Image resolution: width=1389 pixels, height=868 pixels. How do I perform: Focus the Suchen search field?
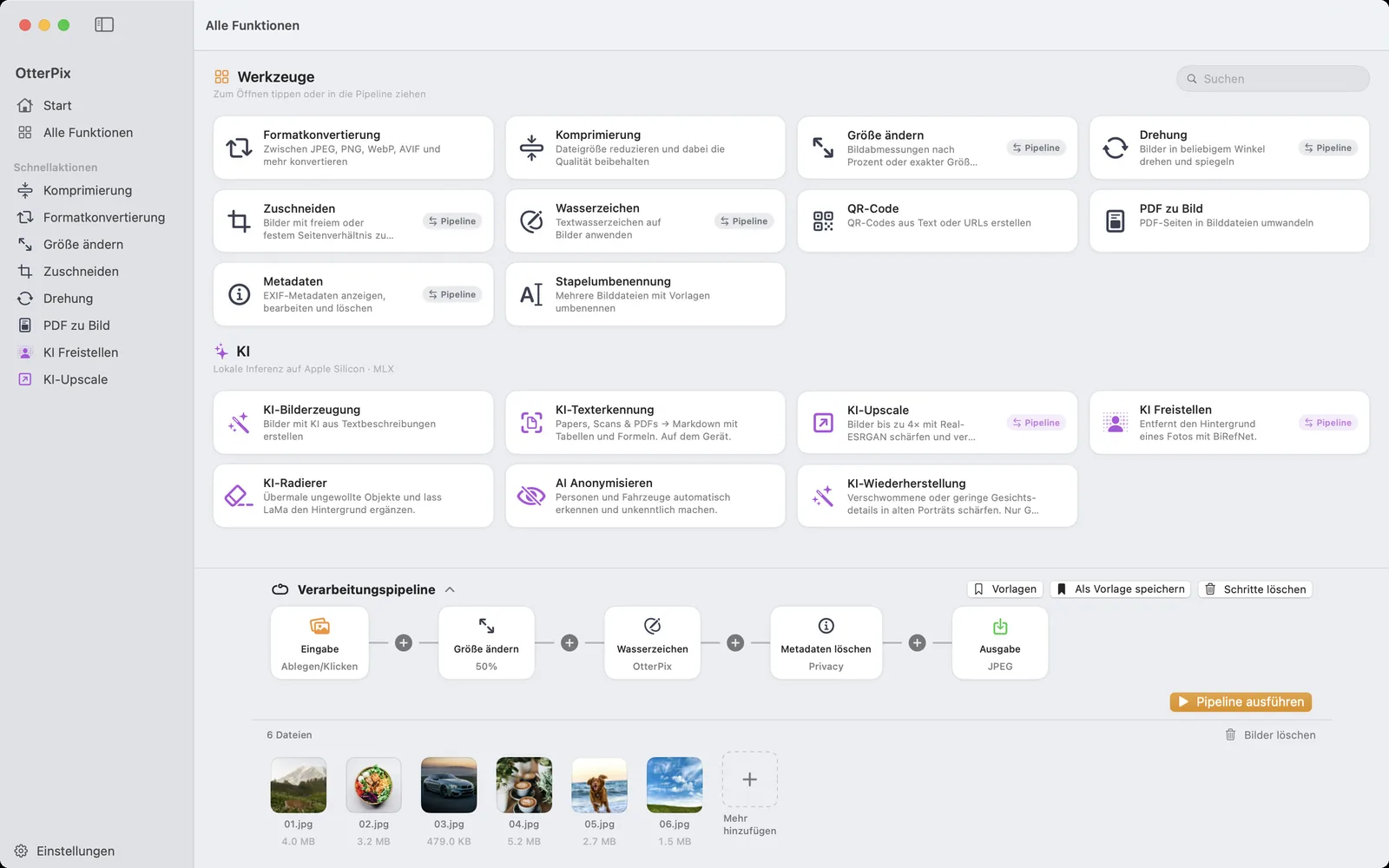point(1273,79)
